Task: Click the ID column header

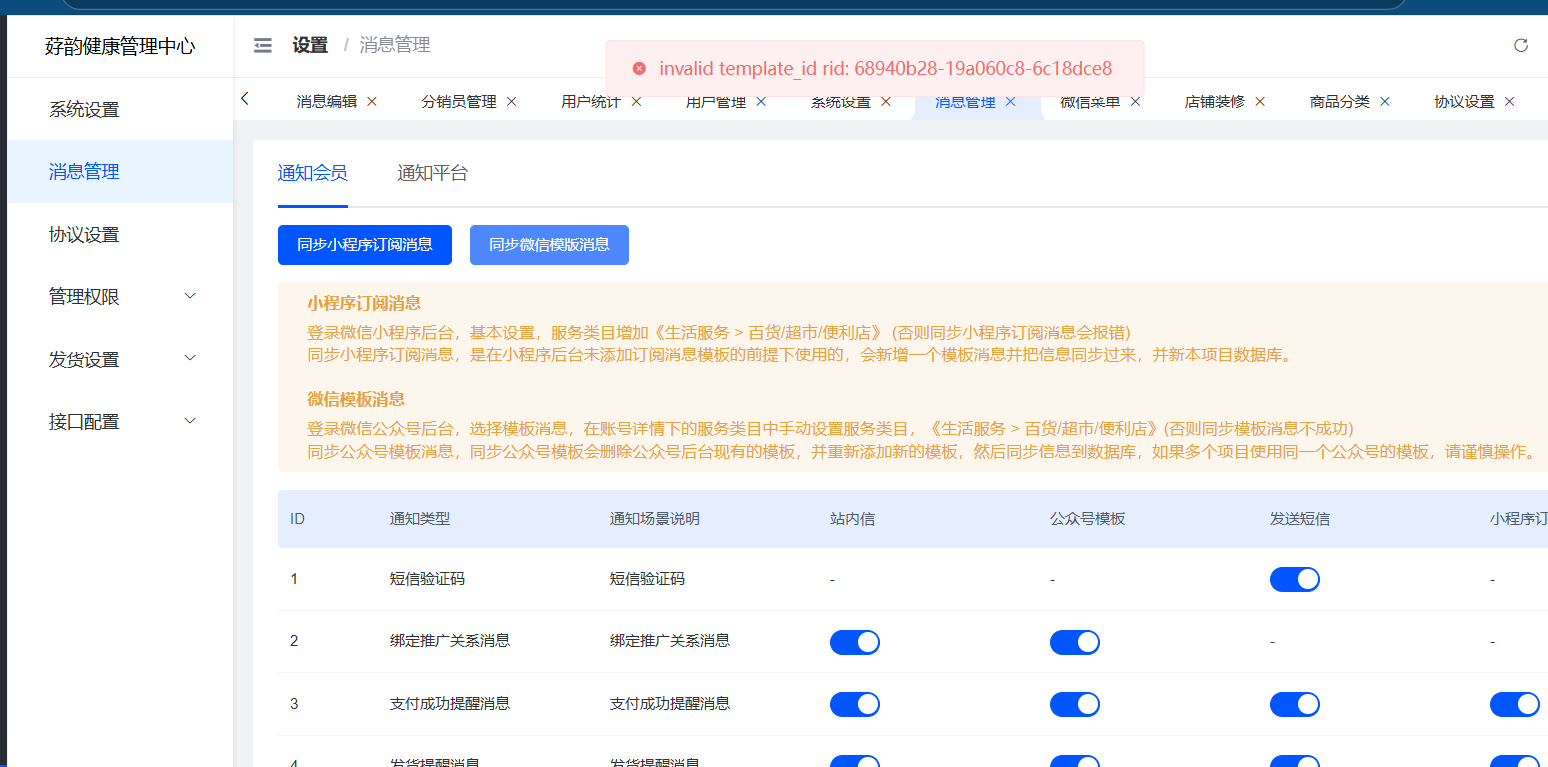Action: (297, 519)
